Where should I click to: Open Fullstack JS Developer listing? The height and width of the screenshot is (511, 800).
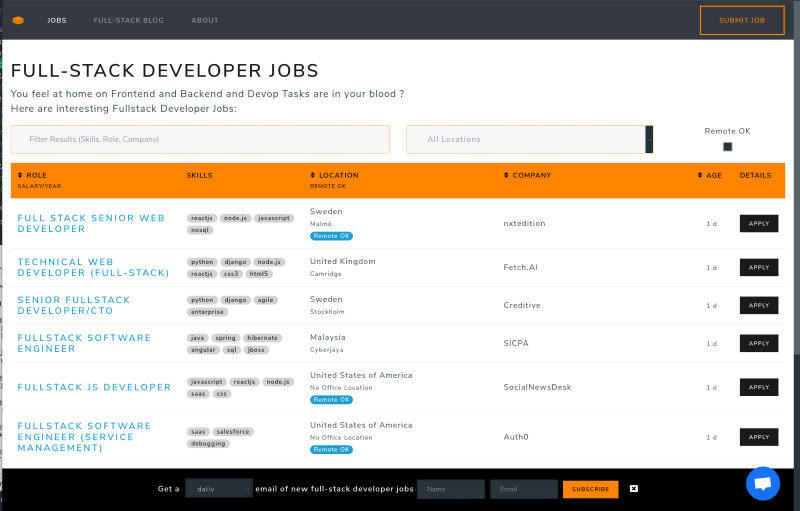tap(94, 387)
